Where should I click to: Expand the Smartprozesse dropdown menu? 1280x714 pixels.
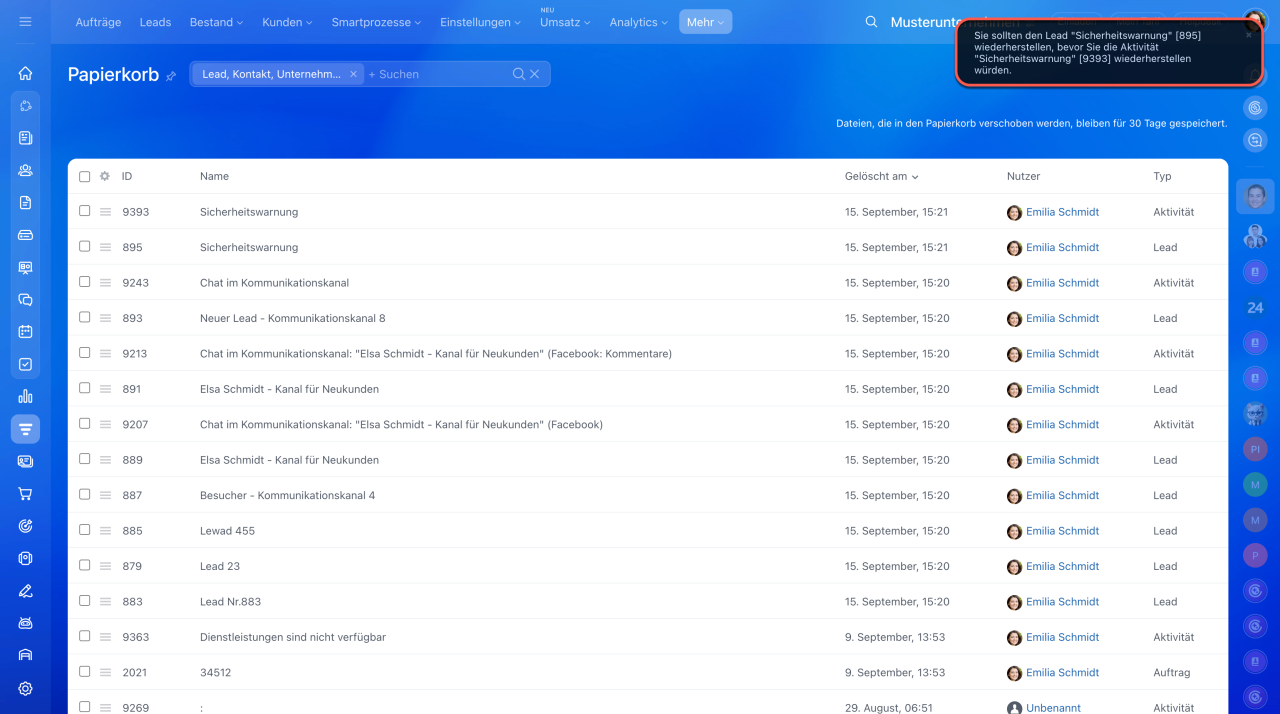[375, 22]
